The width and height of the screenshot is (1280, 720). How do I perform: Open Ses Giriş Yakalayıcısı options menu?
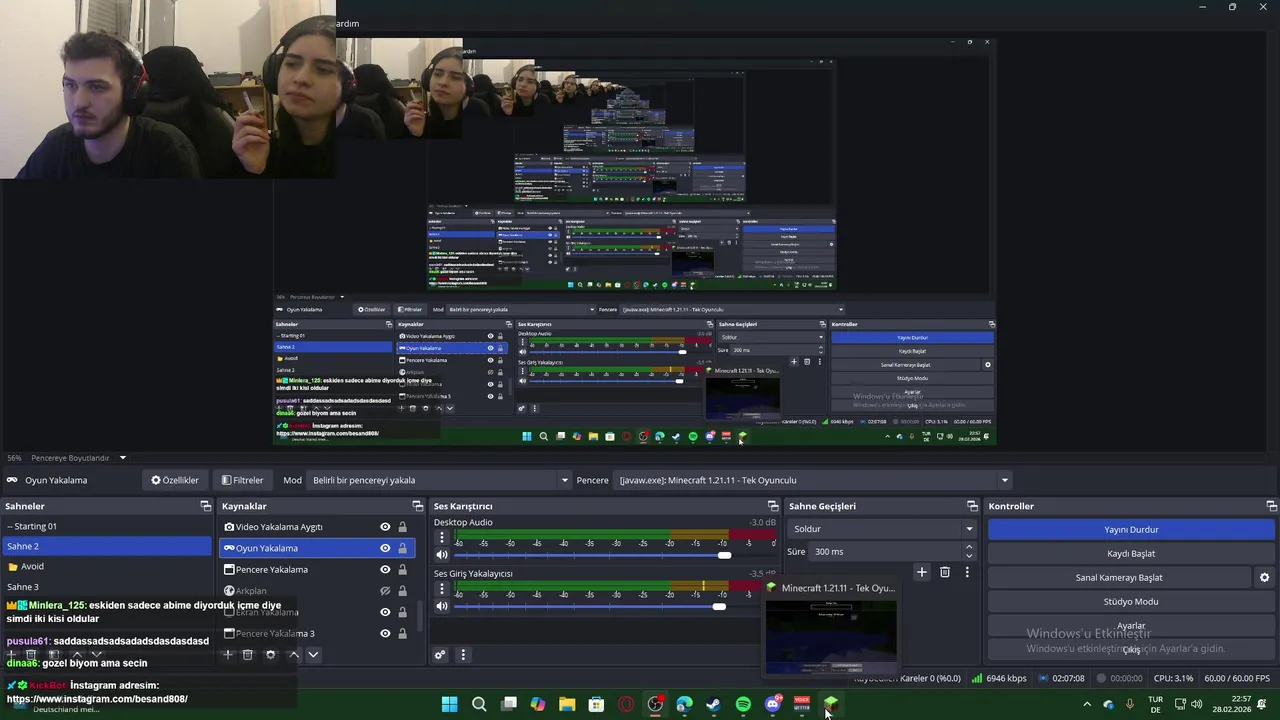click(x=442, y=589)
